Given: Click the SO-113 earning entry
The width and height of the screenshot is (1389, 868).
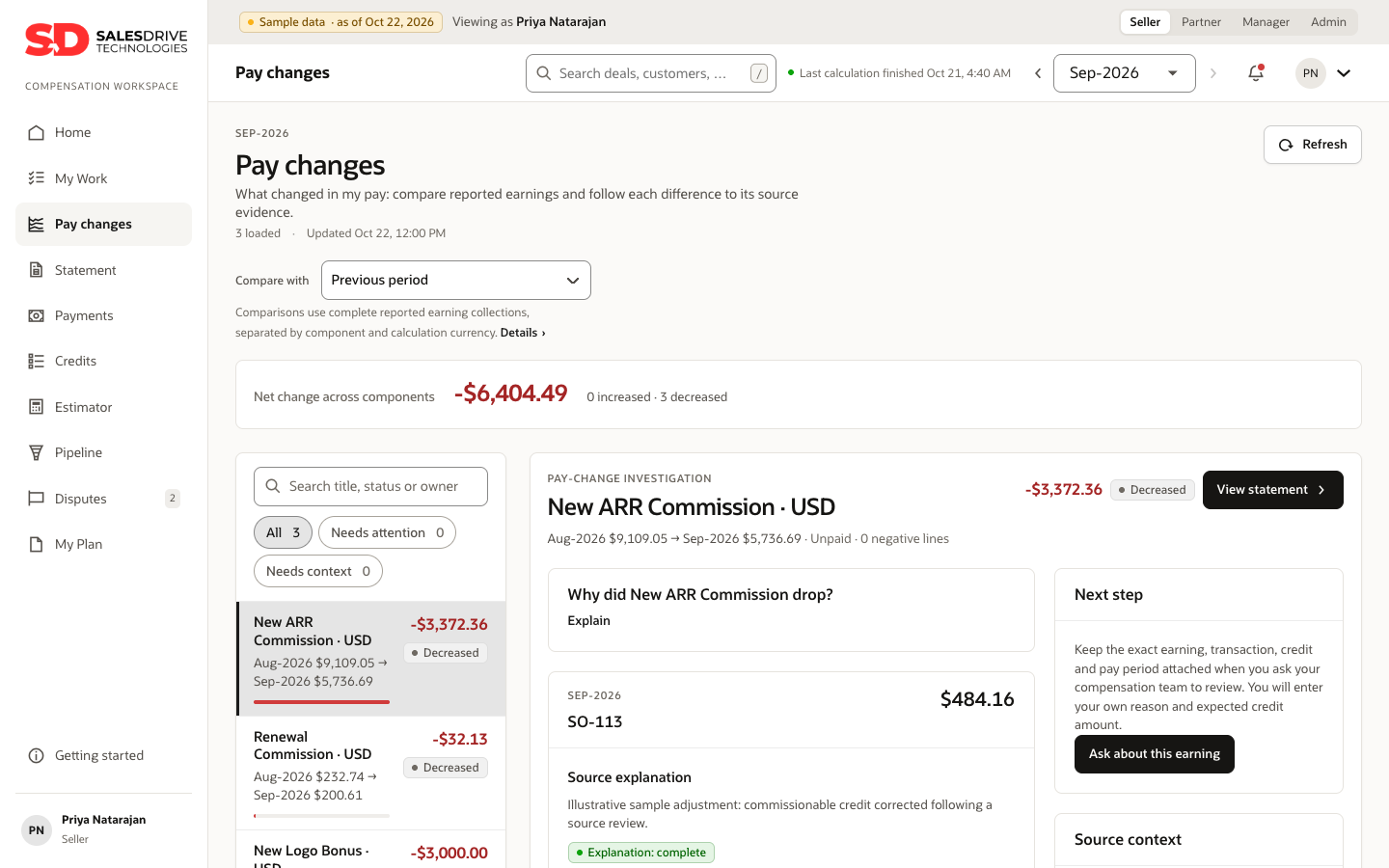Looking at the screenshot, I should coord(791,710).
